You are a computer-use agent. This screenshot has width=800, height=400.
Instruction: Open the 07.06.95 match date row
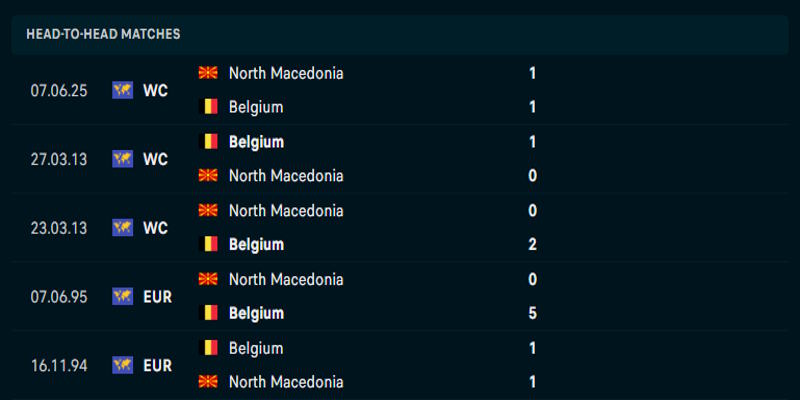[x=59, y=296]
